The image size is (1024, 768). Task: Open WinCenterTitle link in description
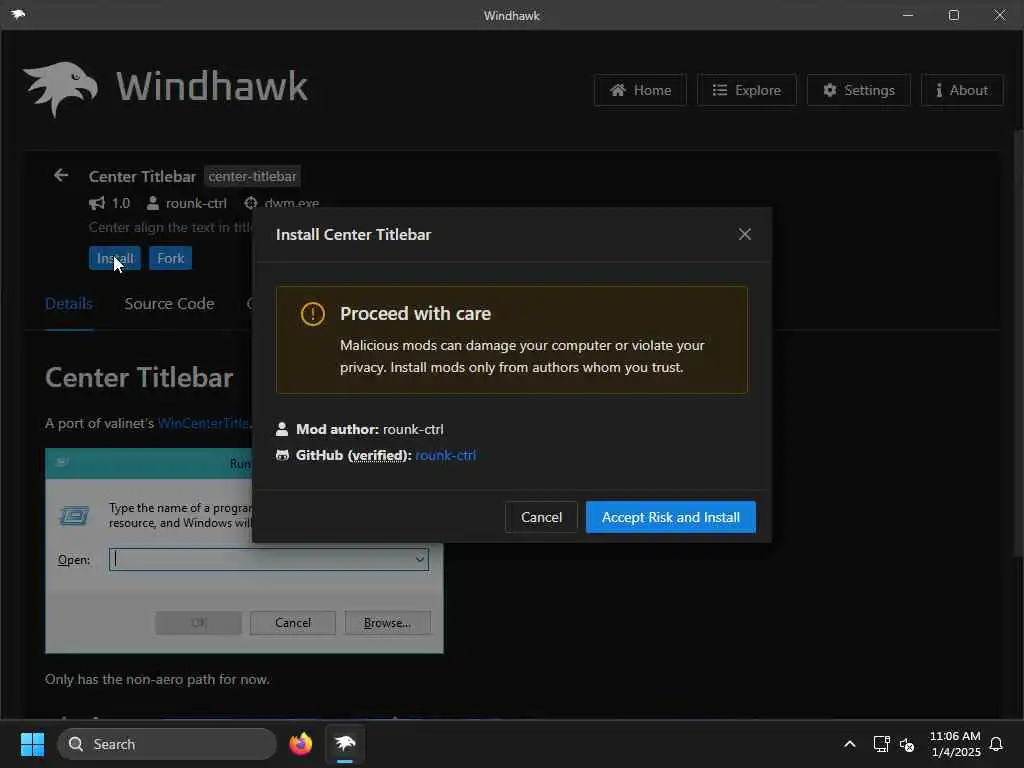click(x=204, y=423)
